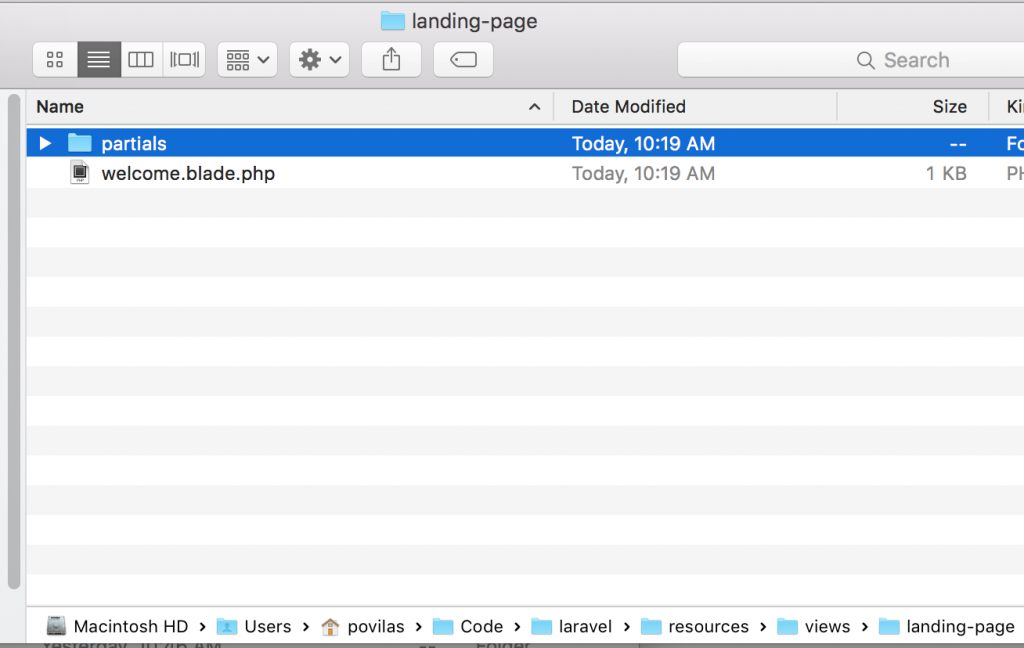Switch to icon grid view

point(55,60)
